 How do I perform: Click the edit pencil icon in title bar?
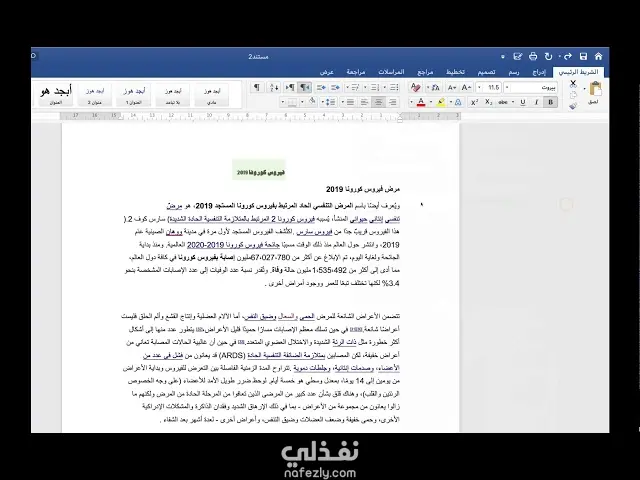(518, 56)
